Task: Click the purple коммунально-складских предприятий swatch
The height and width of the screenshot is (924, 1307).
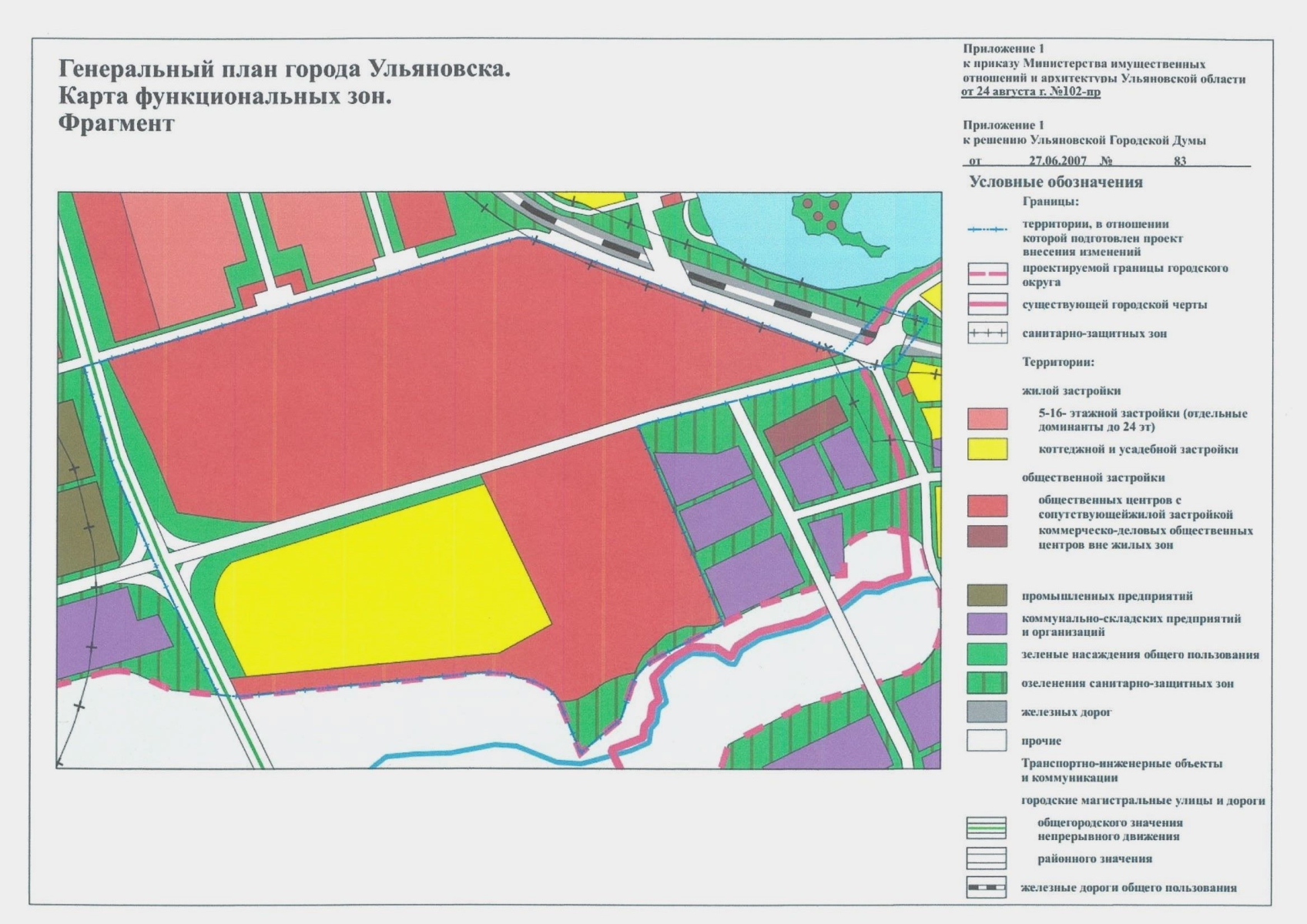Action: (x=987, y=624)
